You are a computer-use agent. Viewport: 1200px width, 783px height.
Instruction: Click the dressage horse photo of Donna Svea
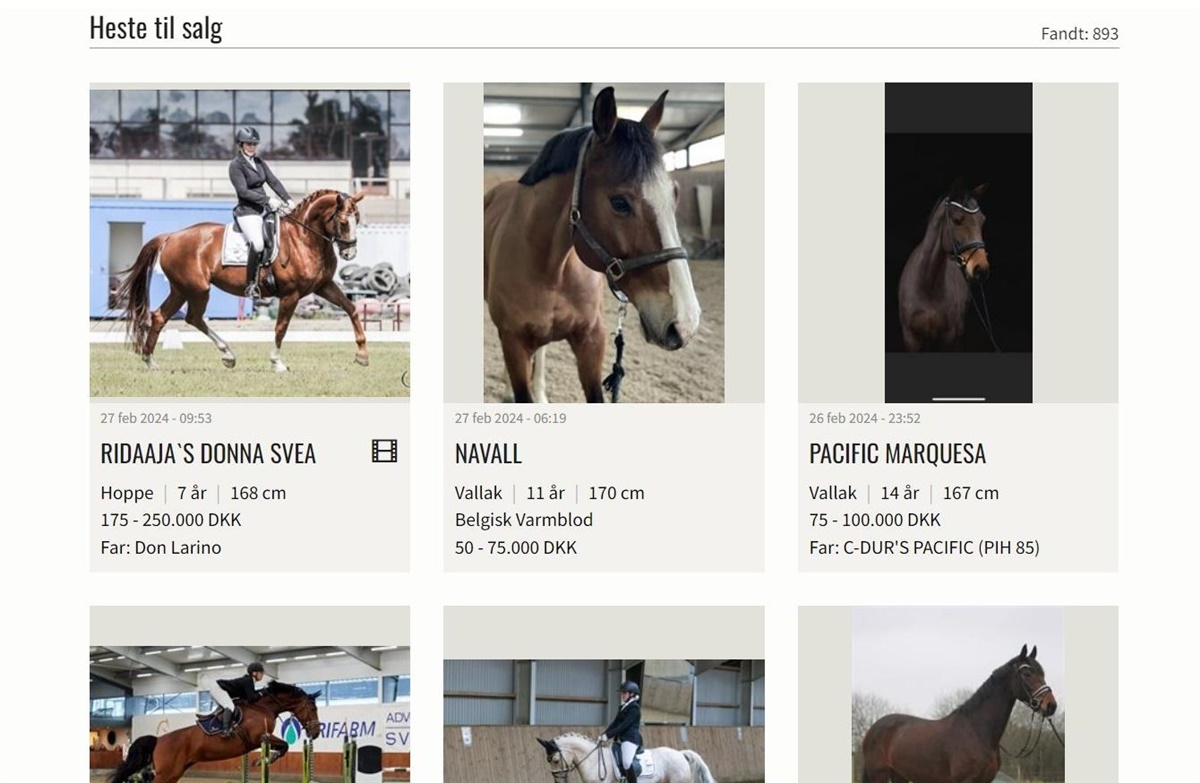coord(250,240)
